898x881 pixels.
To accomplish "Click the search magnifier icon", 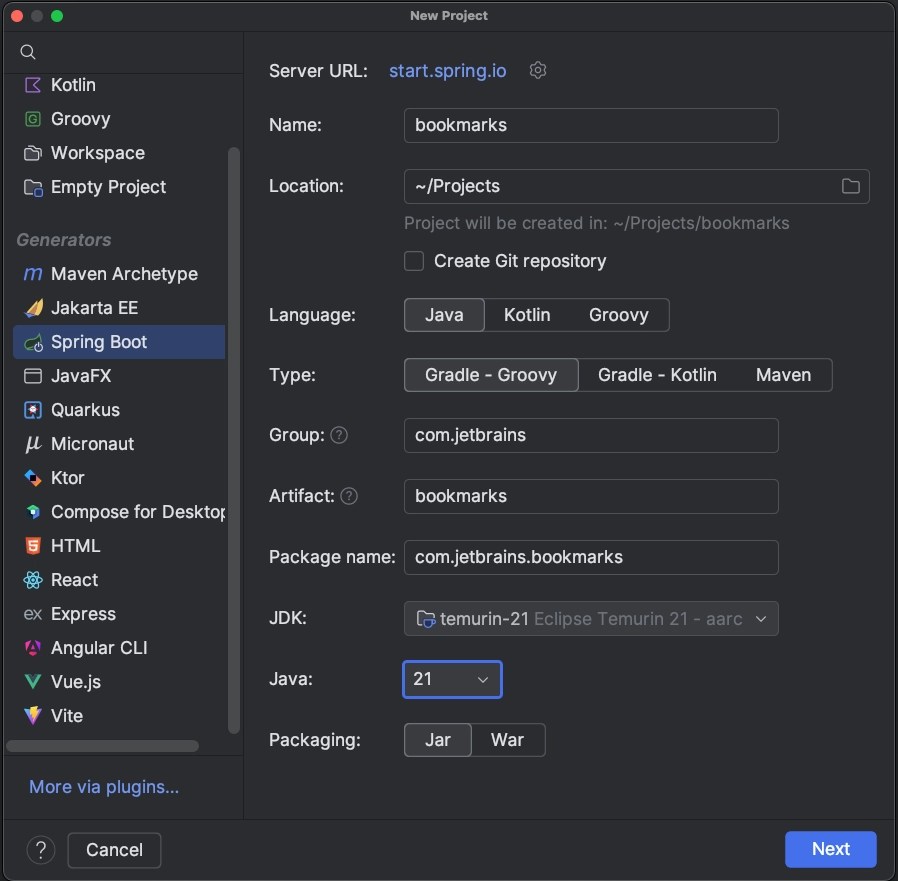I will point(27,52).
